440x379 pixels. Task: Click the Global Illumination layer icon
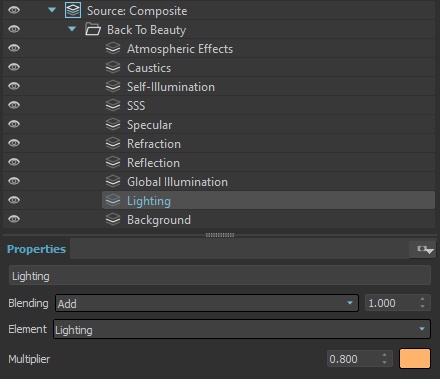tap(113, 181)
